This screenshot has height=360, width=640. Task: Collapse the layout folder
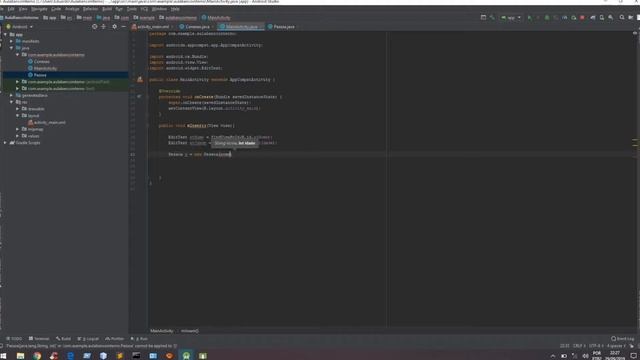click(x=18, y=116)
